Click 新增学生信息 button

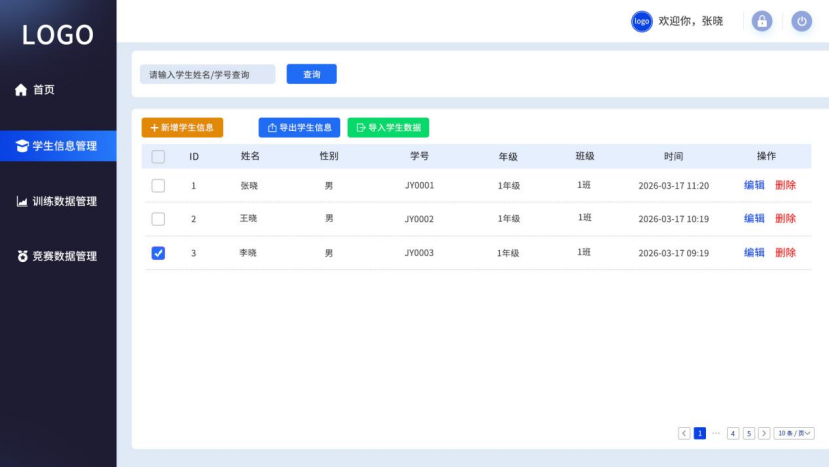(x=182, y=128)
